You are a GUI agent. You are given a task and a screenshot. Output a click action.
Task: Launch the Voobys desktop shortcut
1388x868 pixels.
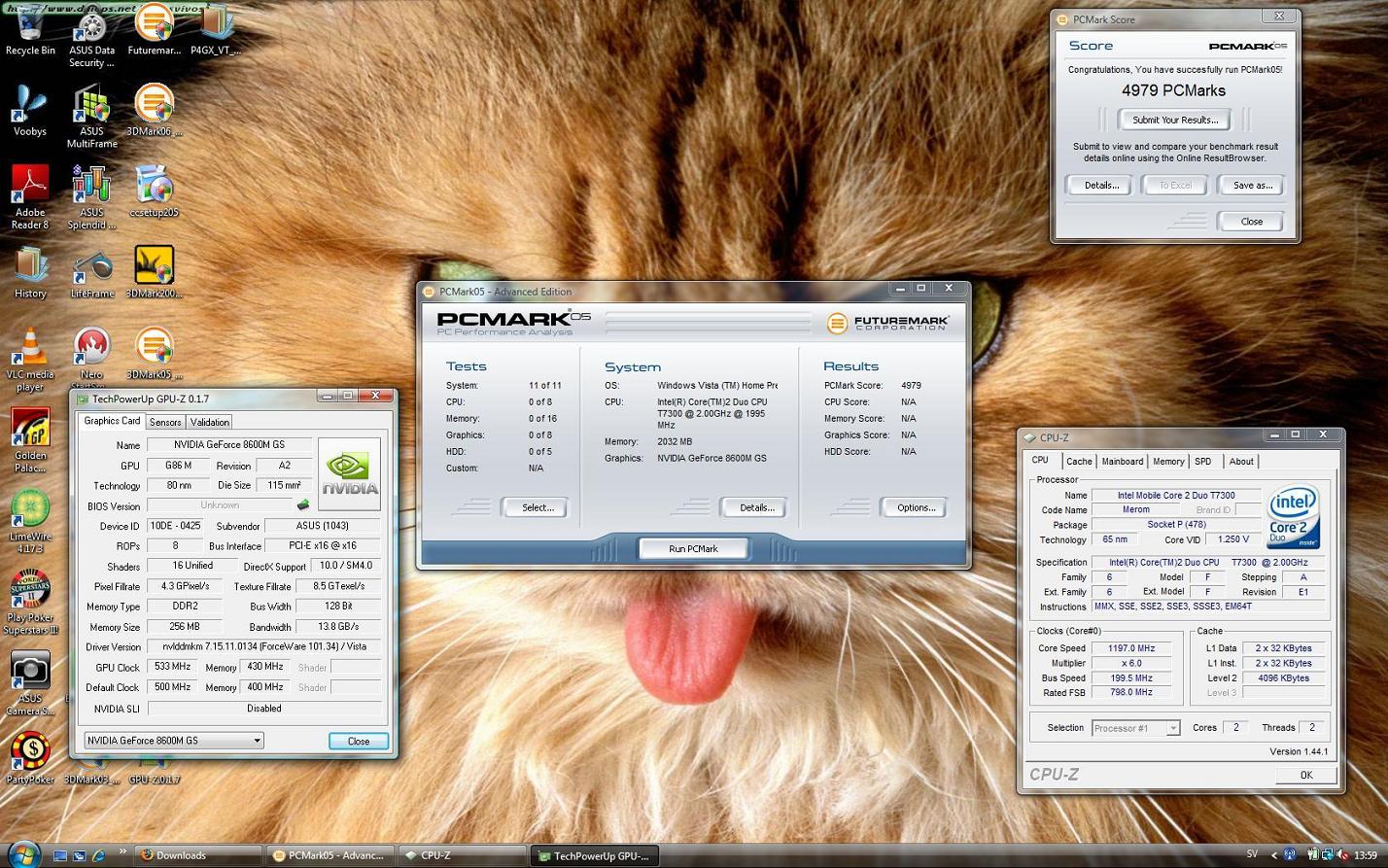30,111
